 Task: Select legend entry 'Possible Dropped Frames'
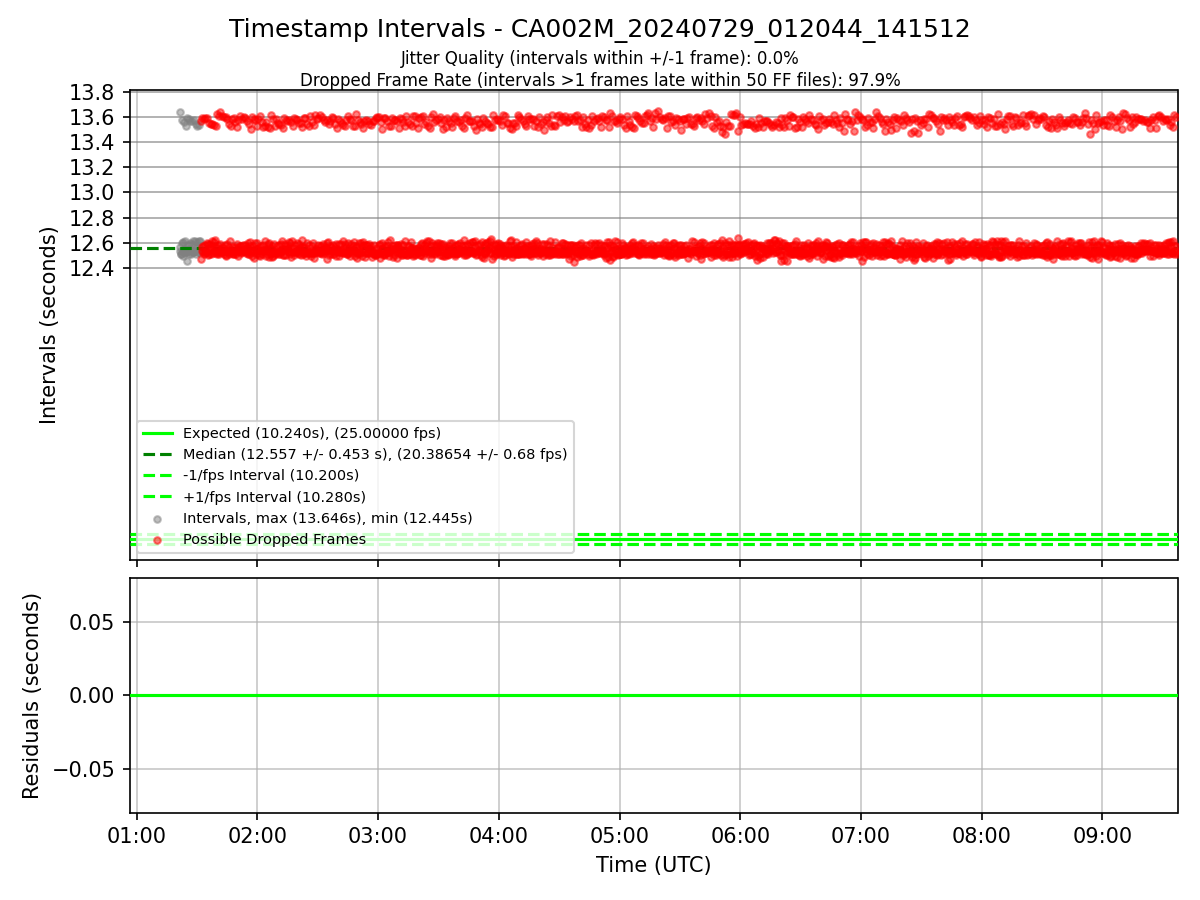coord(274,539)
